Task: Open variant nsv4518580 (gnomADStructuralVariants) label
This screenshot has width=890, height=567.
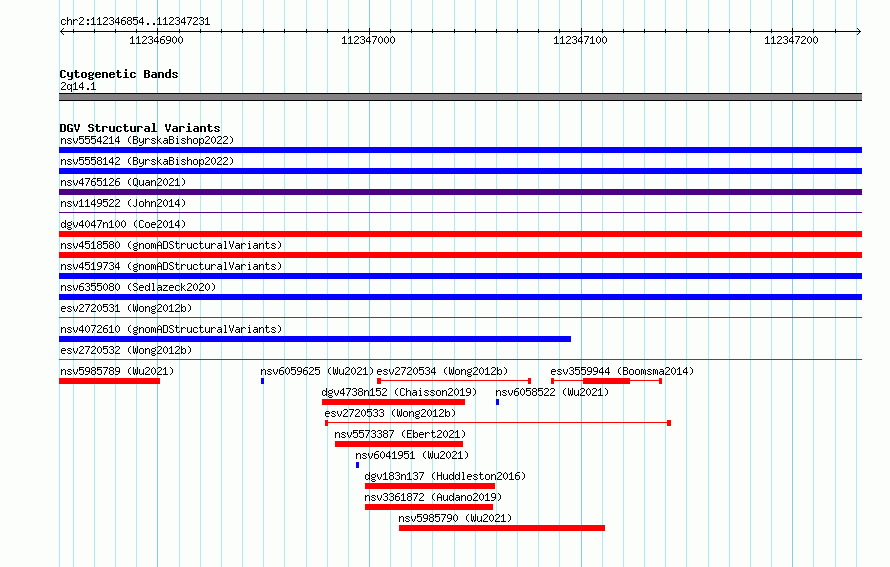Action: pyautogui.click(x=171, y=245)
